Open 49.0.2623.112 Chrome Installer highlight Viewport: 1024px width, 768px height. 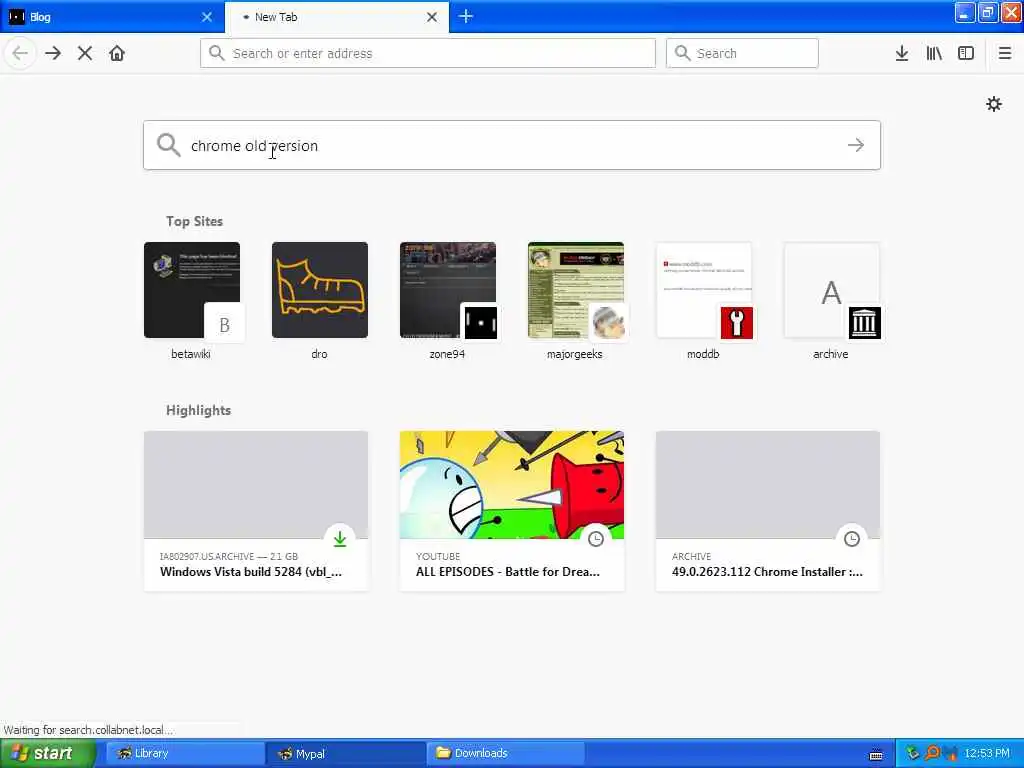(768, 511)
